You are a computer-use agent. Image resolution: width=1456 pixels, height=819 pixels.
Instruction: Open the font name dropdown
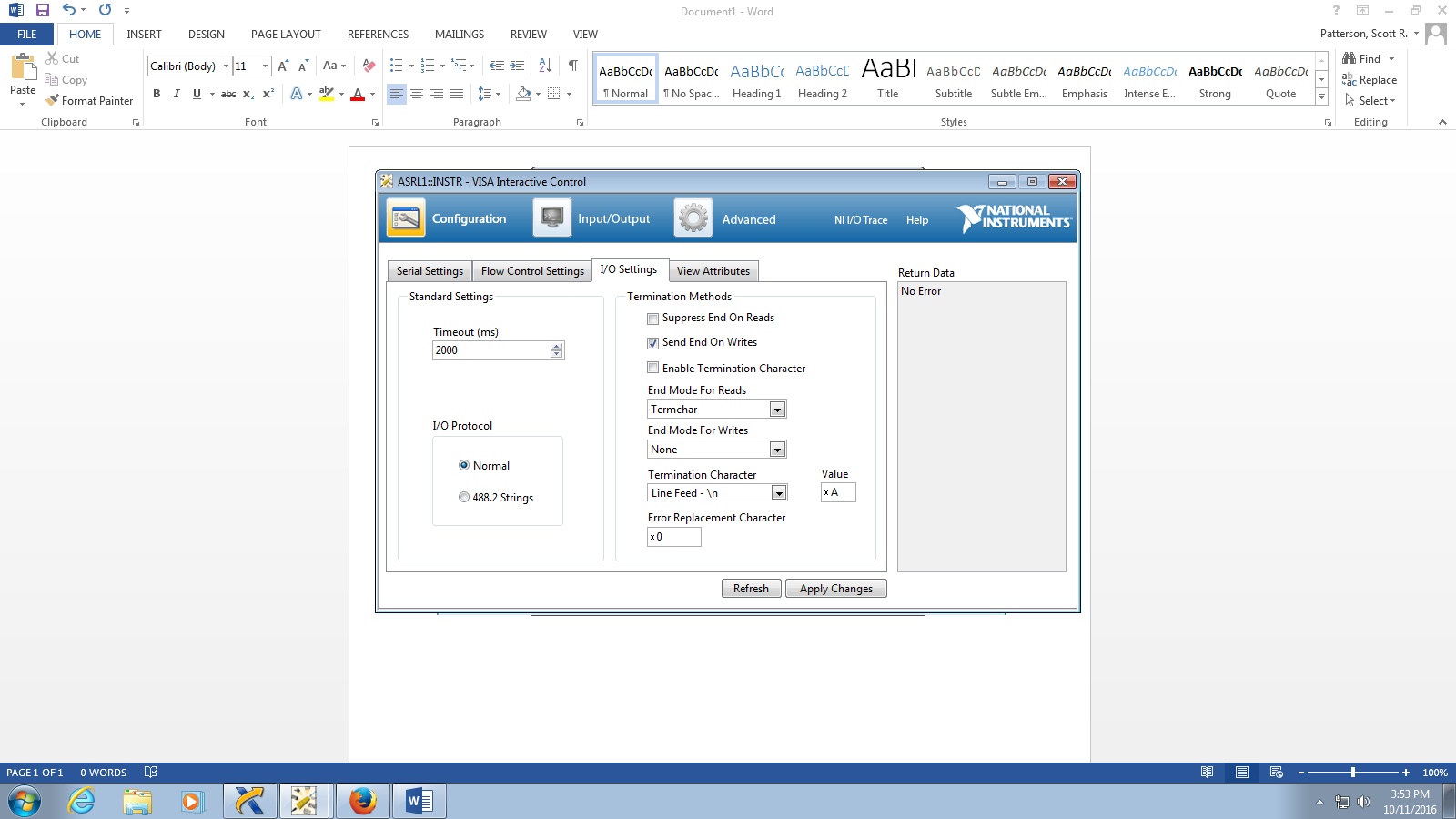coord(227,66)
